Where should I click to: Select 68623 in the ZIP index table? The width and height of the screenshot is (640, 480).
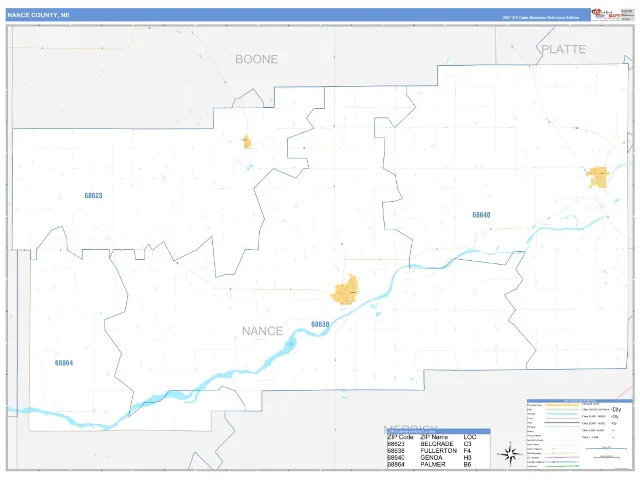pos(396,444)
